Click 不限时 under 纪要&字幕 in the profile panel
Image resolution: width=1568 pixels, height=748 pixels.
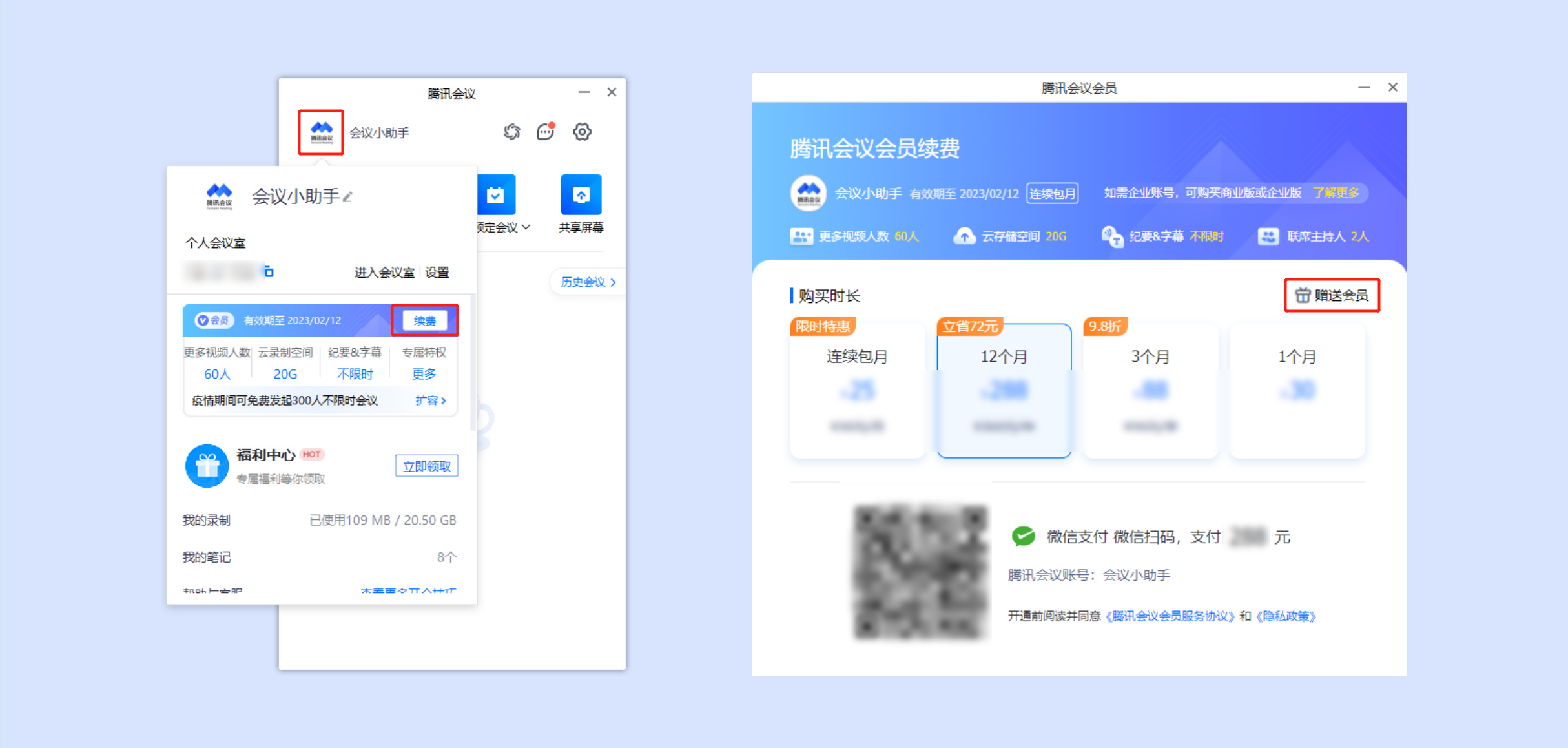pyautogui.click(x=355, y=374)
